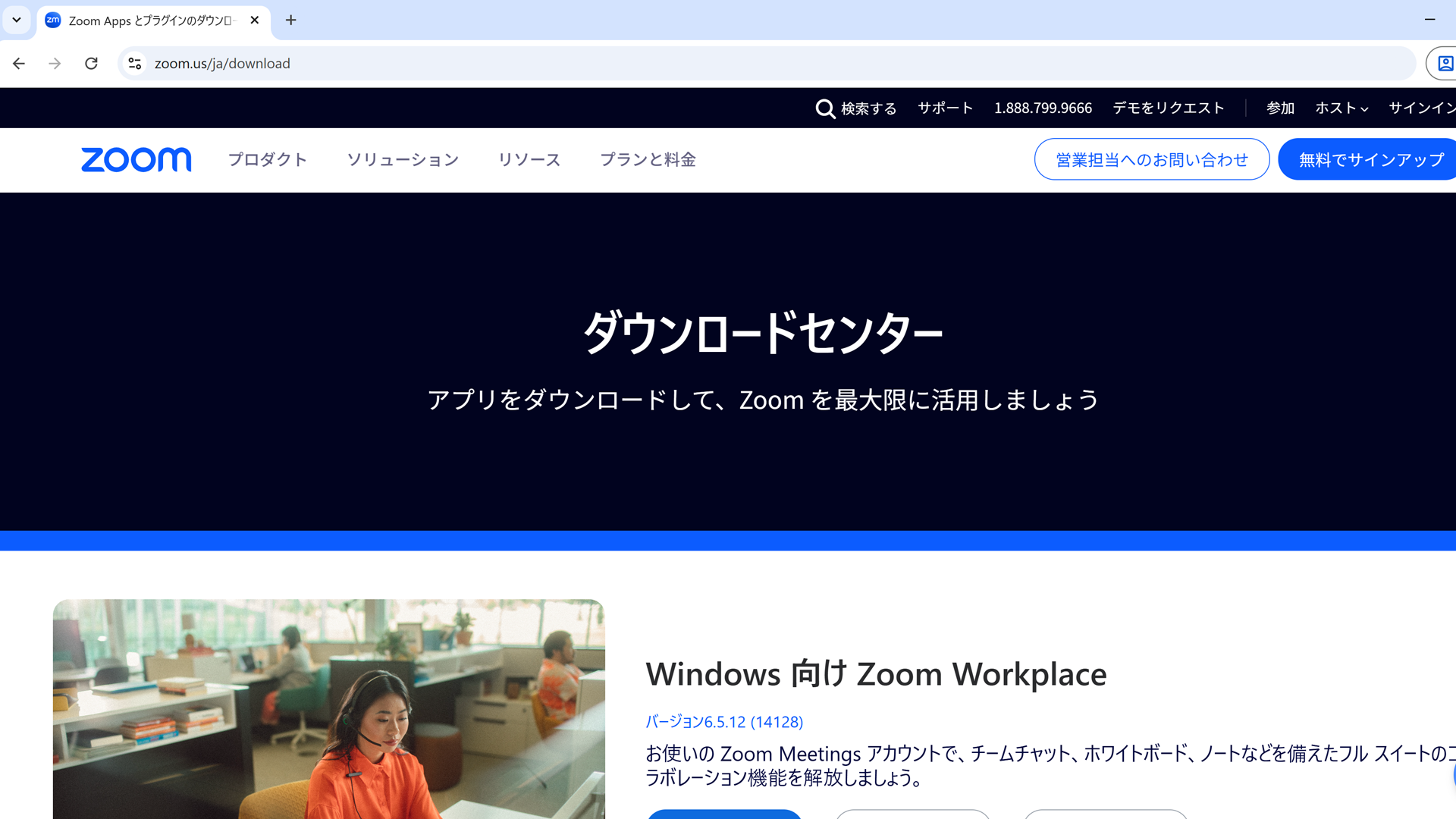Open the リソース menu
1456x819 pixels.
[x=529, y=159]
